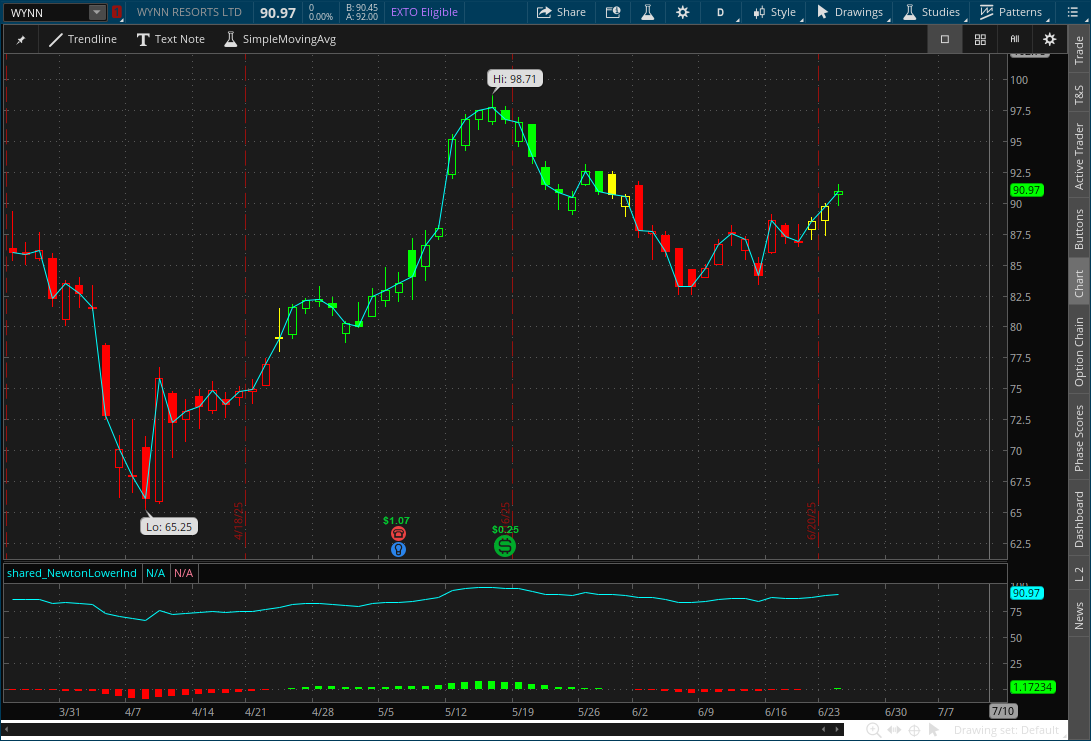Click the zoom magnifier icon at bottom
This screenshot has height=741, width=1091.
click(x=873, y=730)
